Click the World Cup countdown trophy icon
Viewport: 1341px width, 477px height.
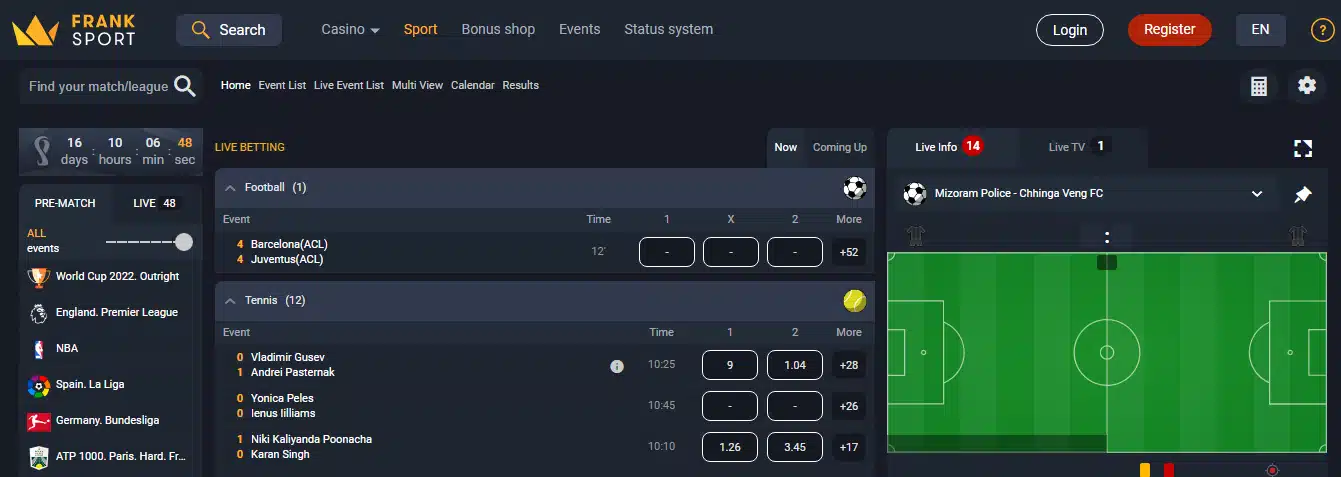click(41, 151)
